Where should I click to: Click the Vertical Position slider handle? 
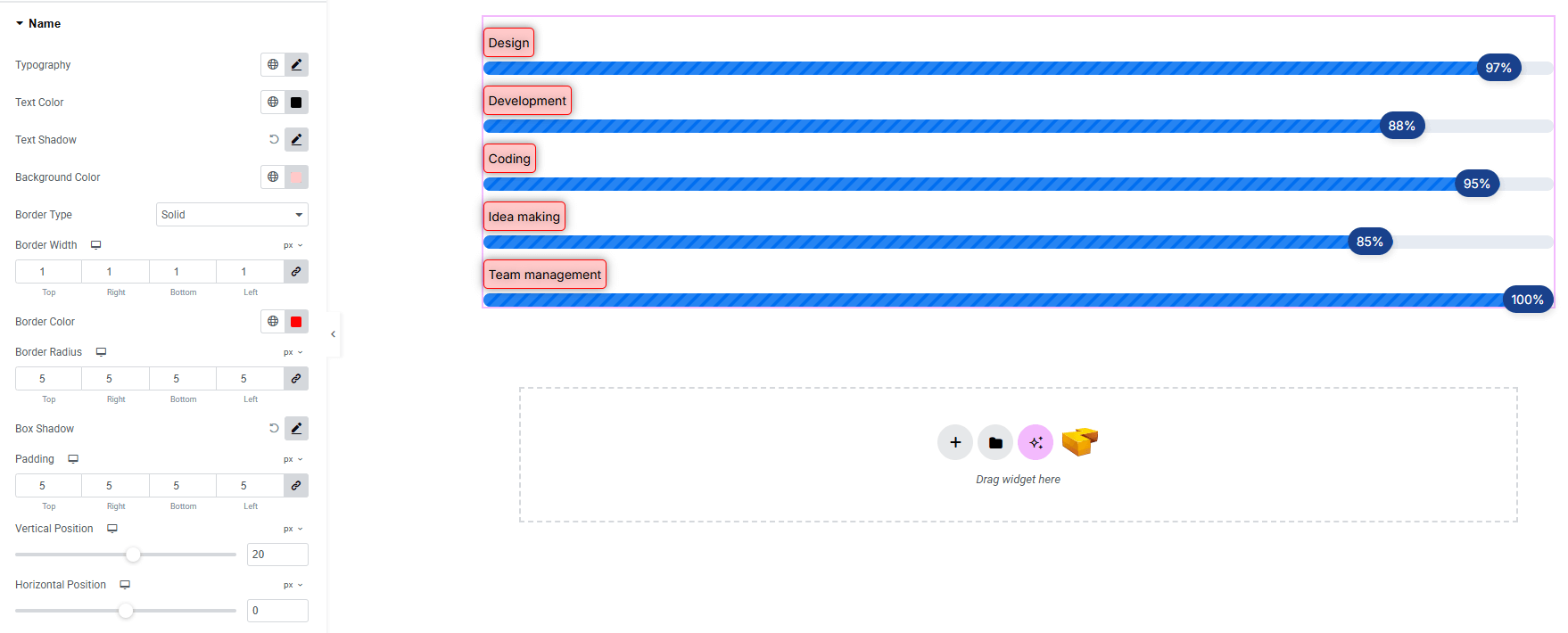[x=133, y=555]
